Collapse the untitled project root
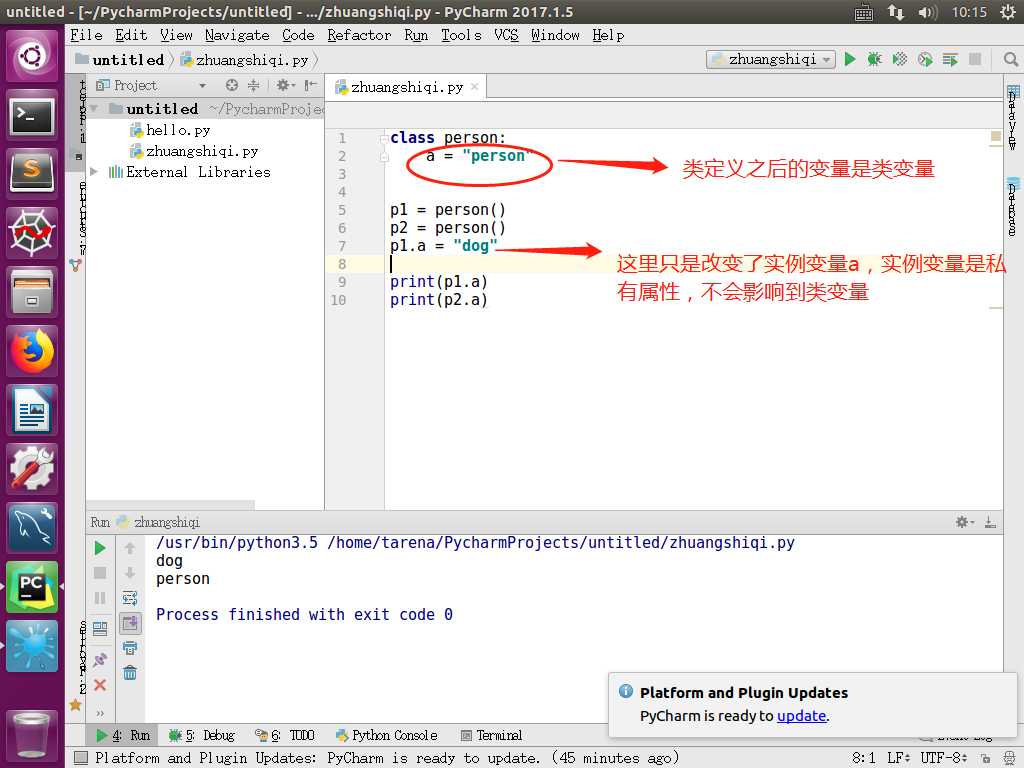This screenshot has height=768, width=1024. coord(95,108)
